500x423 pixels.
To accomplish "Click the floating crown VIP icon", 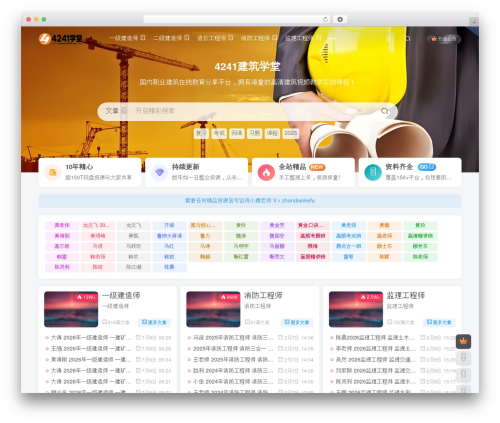I will [x=463, y=341].
